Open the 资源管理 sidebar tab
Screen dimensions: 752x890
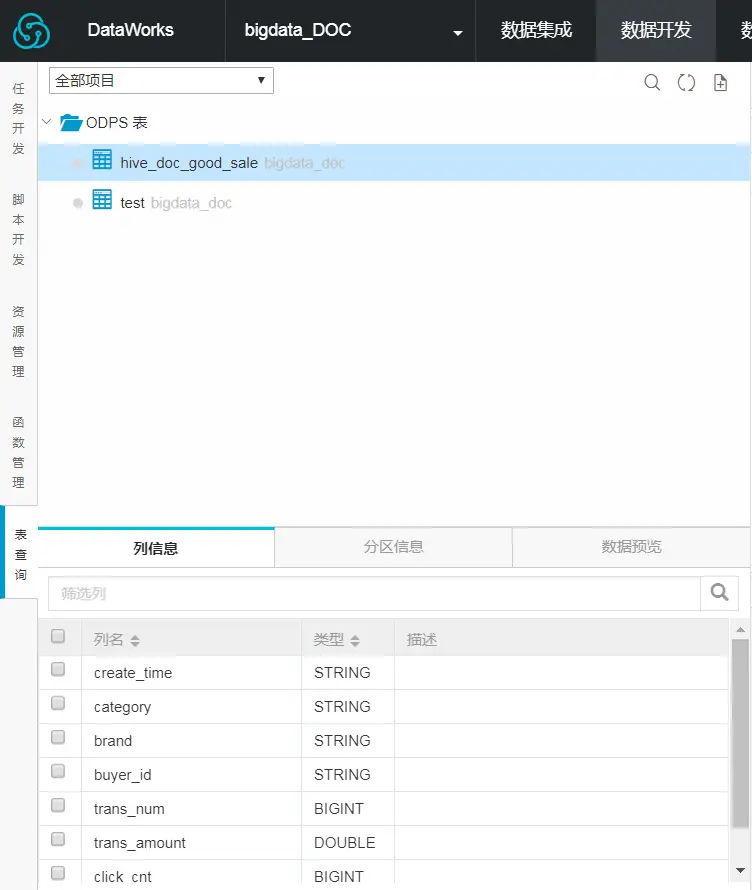point(18,341)
